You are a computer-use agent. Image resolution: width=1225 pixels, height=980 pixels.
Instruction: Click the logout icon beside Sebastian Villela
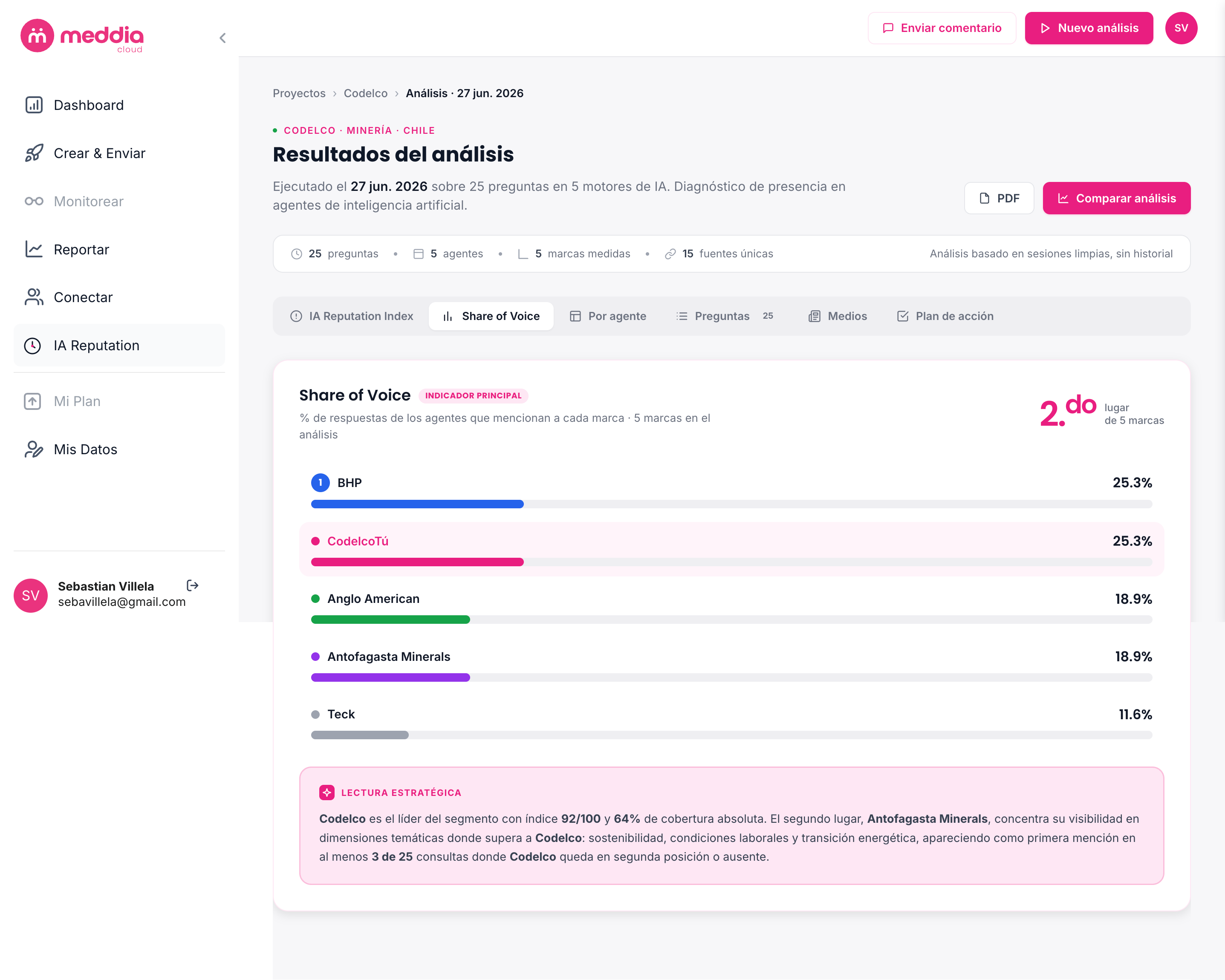[193, 585]
